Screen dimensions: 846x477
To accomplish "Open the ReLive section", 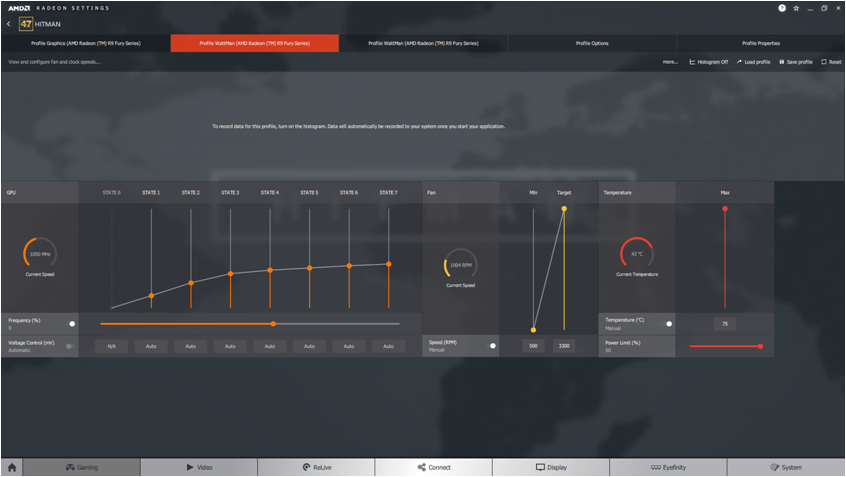I will (317, 467).
